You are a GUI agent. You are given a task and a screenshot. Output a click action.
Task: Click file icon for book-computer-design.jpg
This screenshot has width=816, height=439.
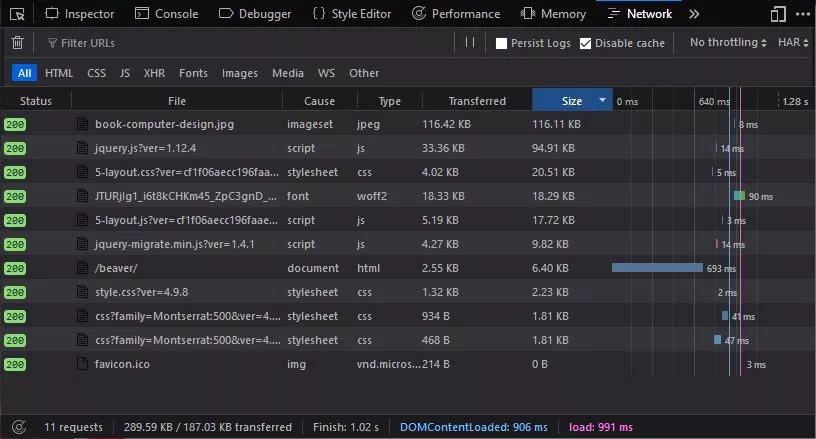pyautogui.click(x=84, y=124)
